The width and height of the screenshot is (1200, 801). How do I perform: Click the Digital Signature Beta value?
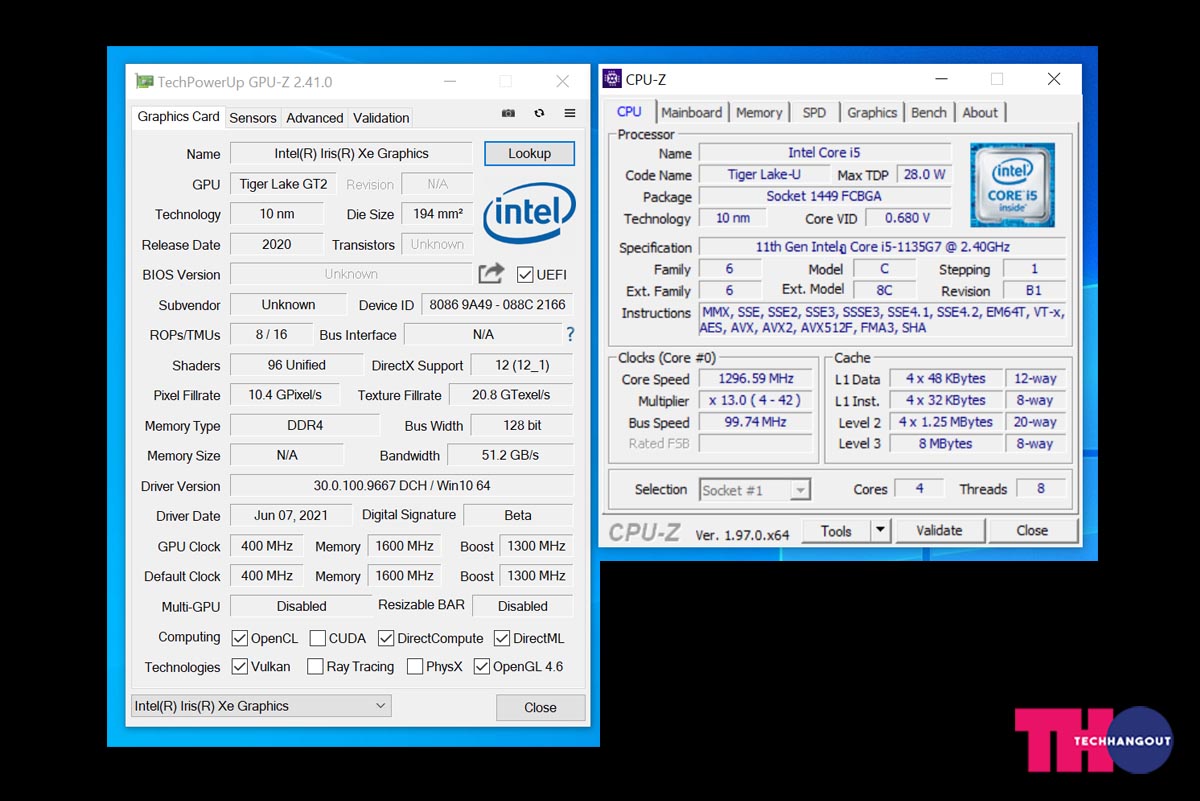pyautogui.click(x=518, y=516)
